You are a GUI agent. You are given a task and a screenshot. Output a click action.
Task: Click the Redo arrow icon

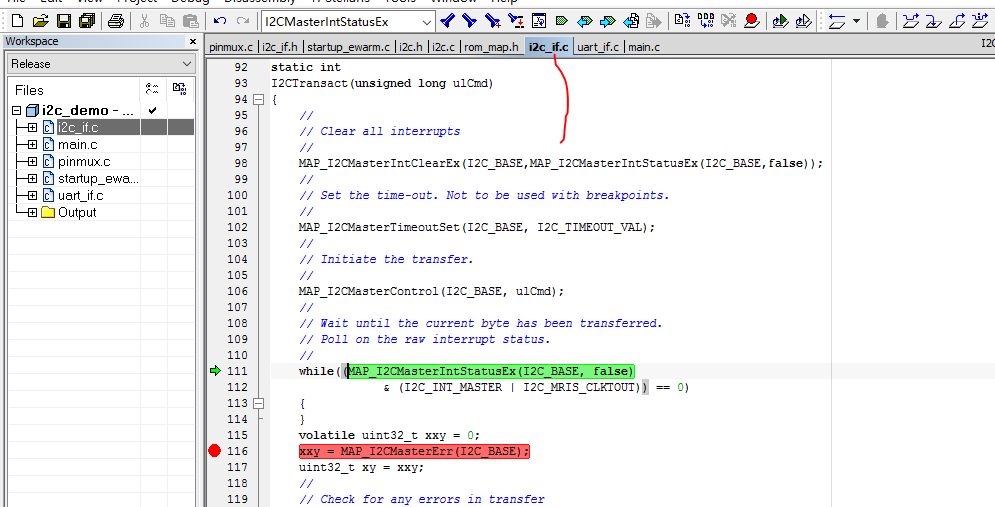[242, 21]
